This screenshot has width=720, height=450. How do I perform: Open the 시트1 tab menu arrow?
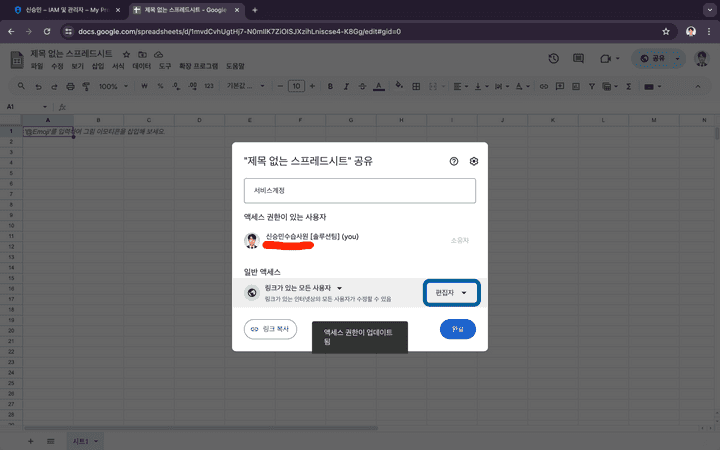(x=97, y=441)
